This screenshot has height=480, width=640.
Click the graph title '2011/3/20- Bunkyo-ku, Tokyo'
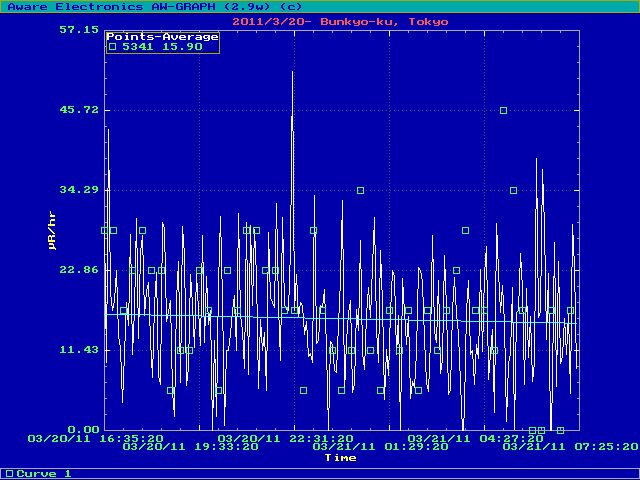[x=340, y=21]
